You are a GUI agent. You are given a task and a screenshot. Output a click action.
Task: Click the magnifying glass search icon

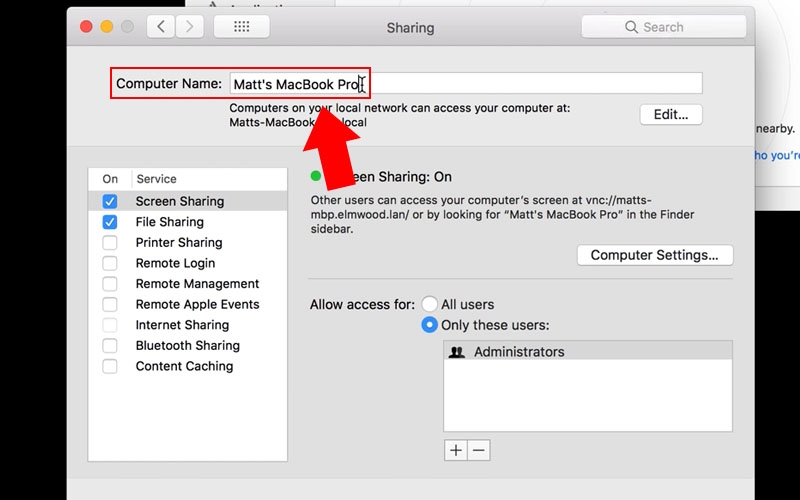pos(631,27)
